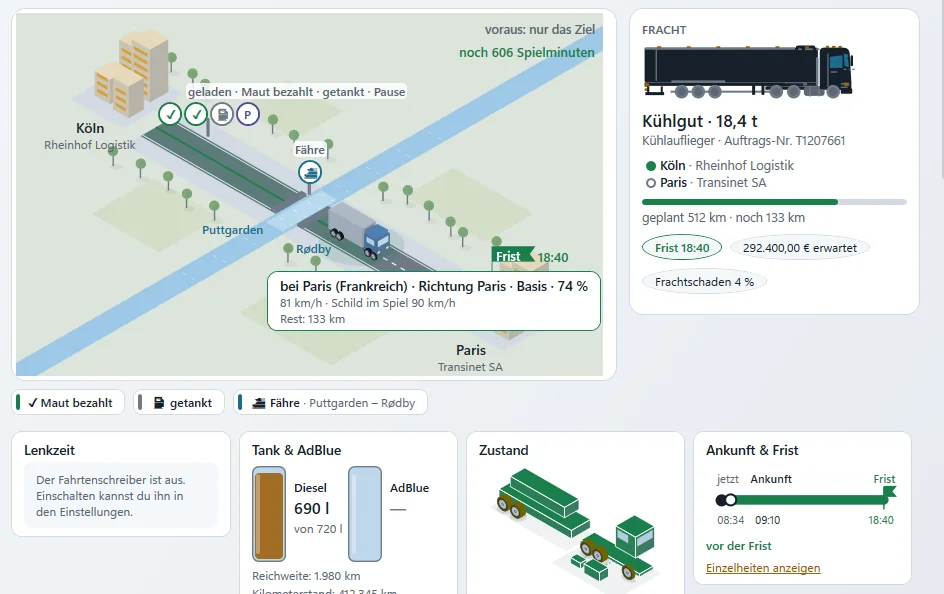944x594 pixels.
Task: Click the 09:10 arrival time label
Action: tap(768, 520)
